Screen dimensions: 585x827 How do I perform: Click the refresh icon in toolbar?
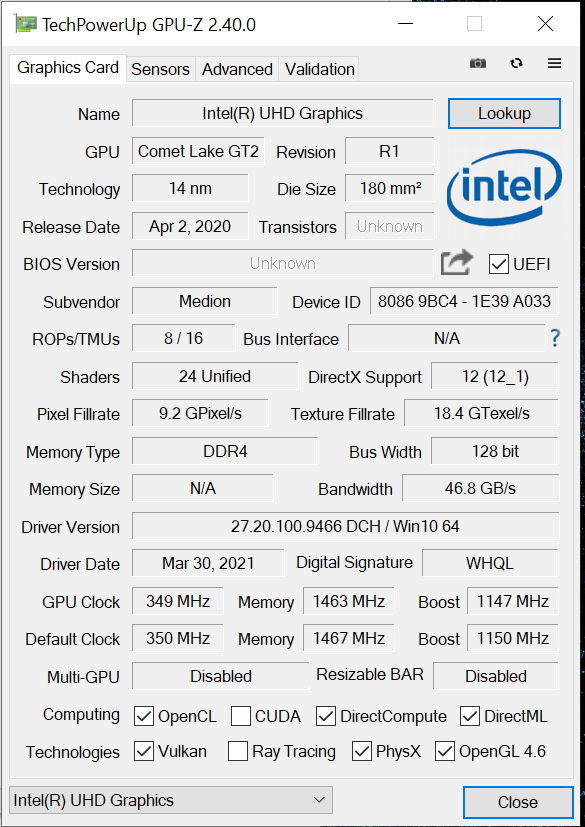(516, 63)
